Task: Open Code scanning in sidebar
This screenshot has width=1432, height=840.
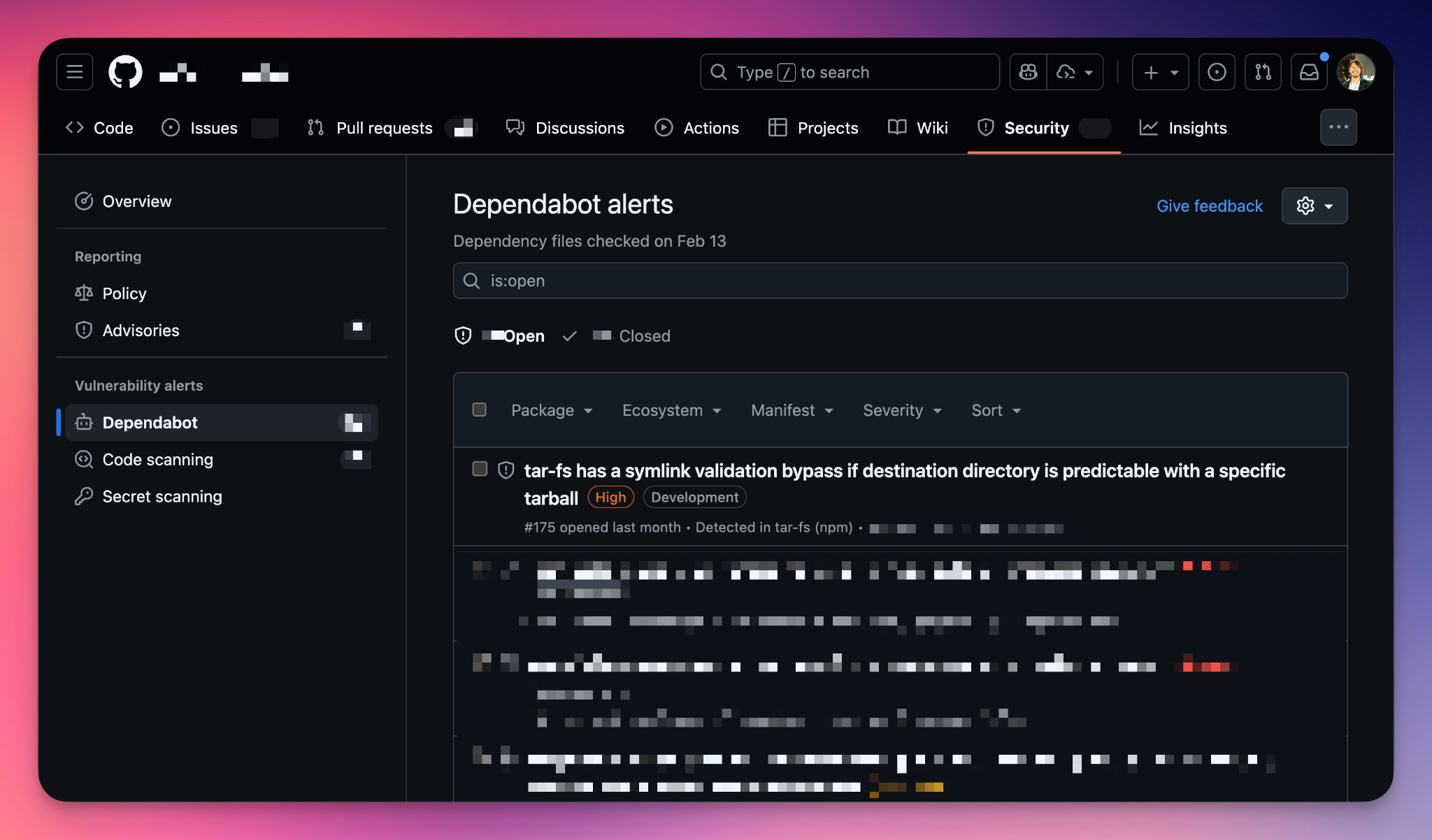Action: click(158, 459)
